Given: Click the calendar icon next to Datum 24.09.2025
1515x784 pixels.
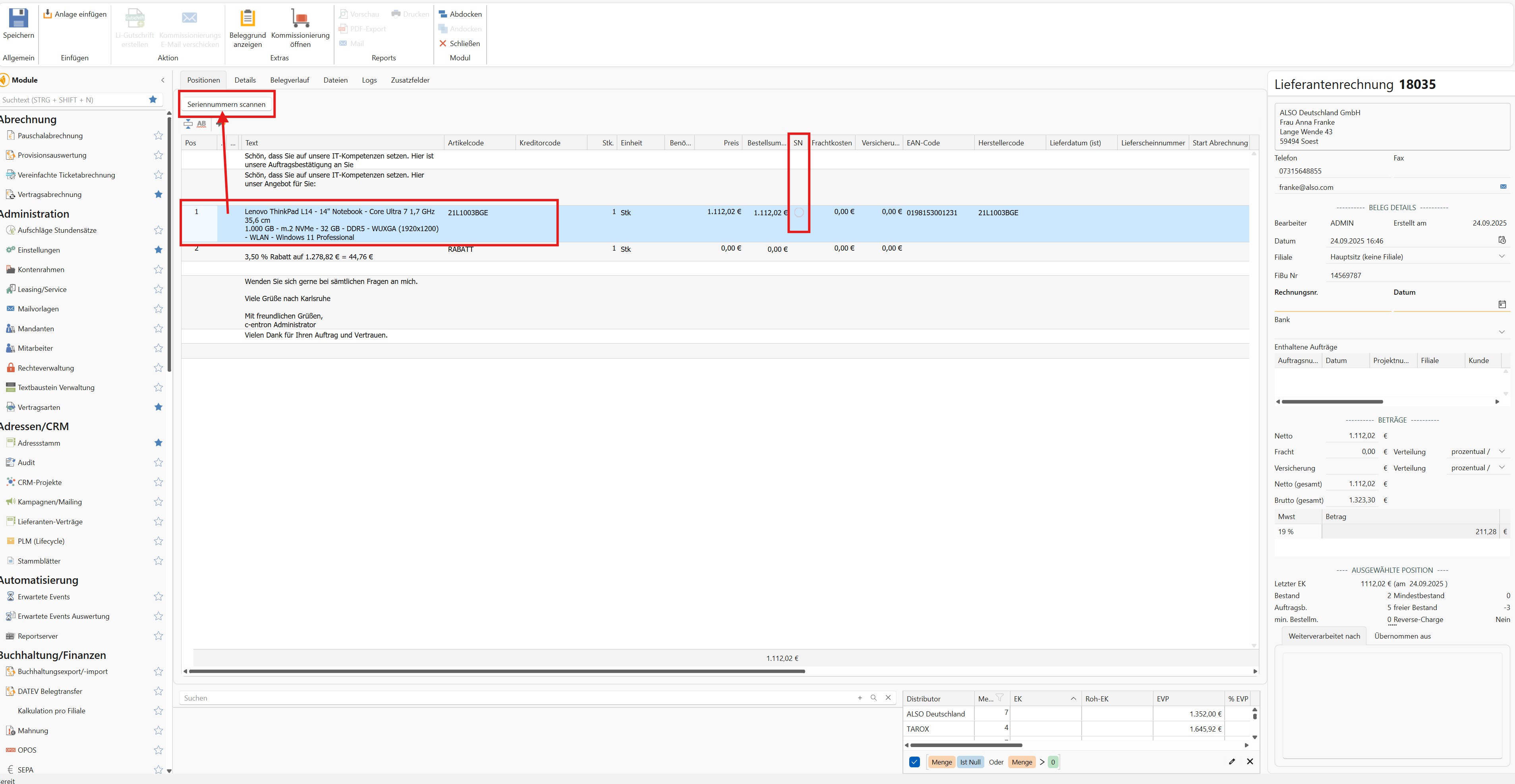Looking at the screenshot, I should (1501, 241).
